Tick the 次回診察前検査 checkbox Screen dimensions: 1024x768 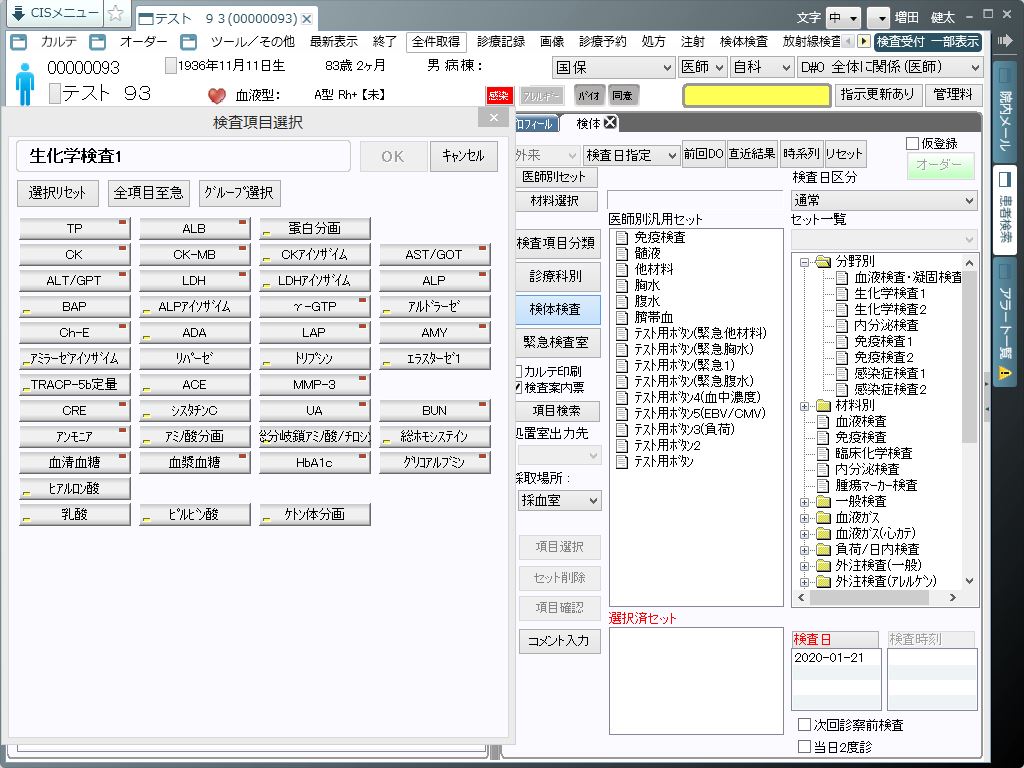[804, 725]
